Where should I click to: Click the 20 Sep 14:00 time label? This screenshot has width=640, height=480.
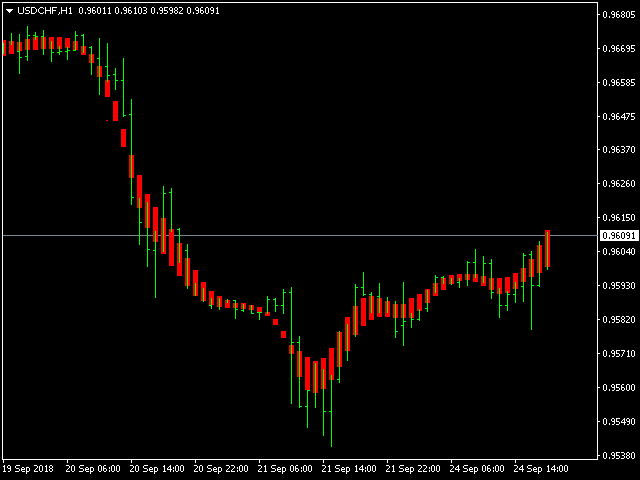157,469
